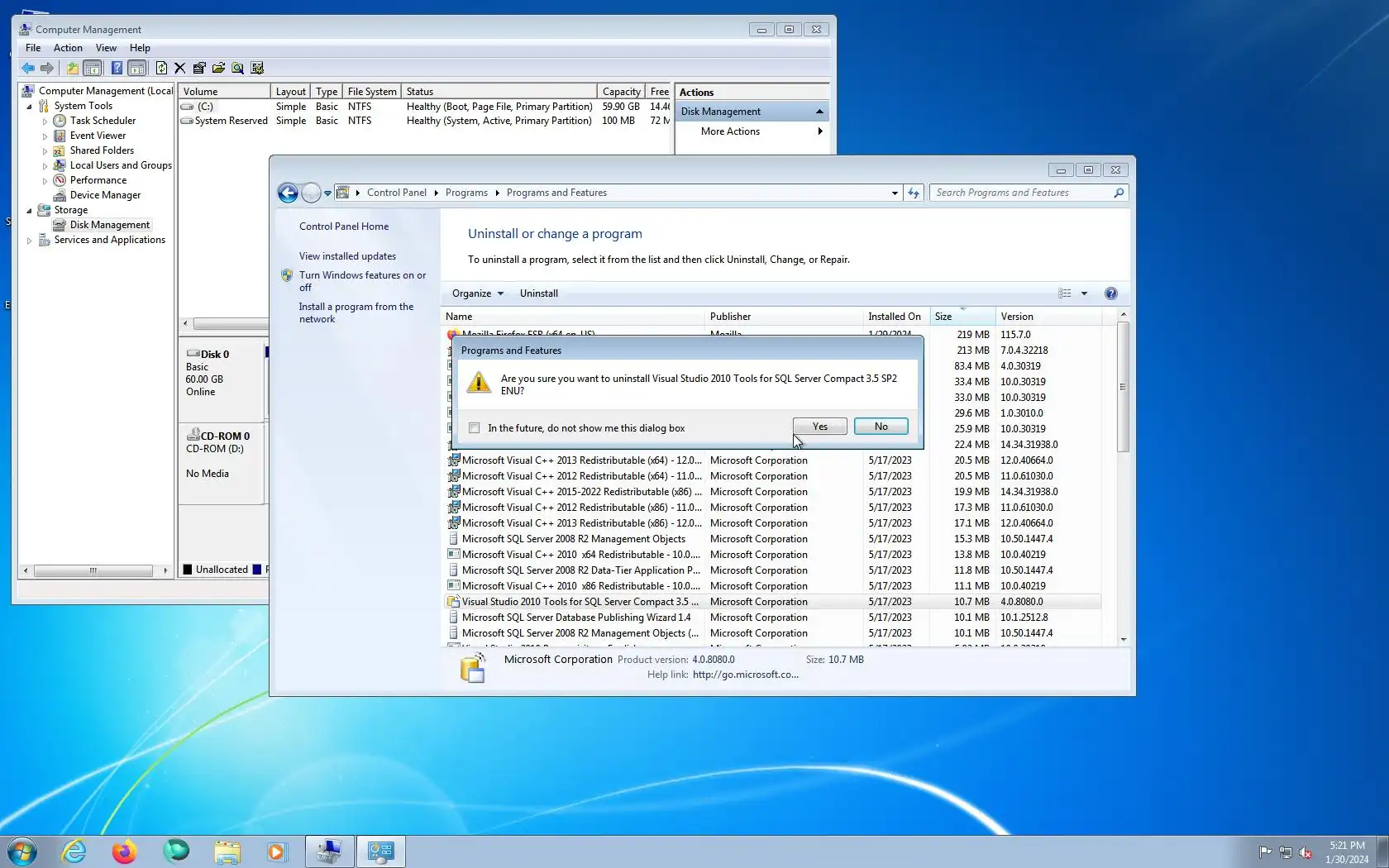Image resolution: width=1389 pixels, height=868 pixels.
Task: Click the Uninstall toolbar button
Action: coord(539,293)
